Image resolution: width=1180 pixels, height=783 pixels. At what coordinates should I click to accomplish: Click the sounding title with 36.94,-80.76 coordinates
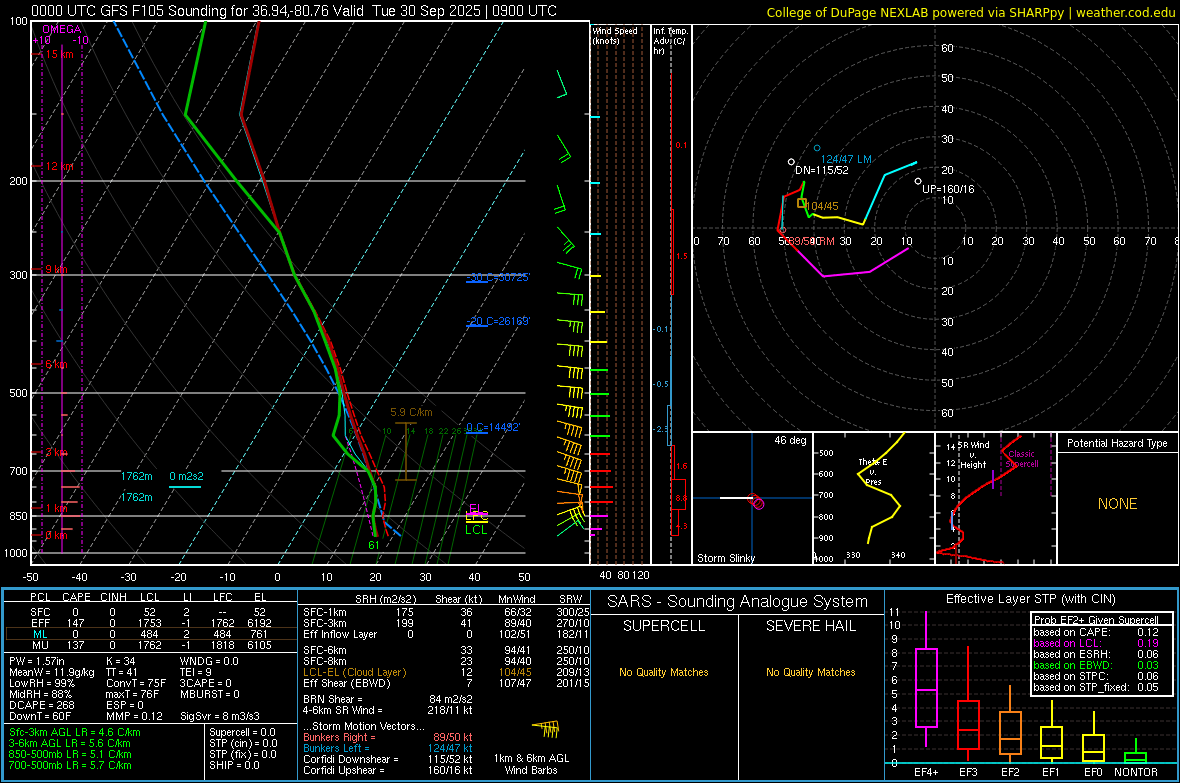[293, 11]
